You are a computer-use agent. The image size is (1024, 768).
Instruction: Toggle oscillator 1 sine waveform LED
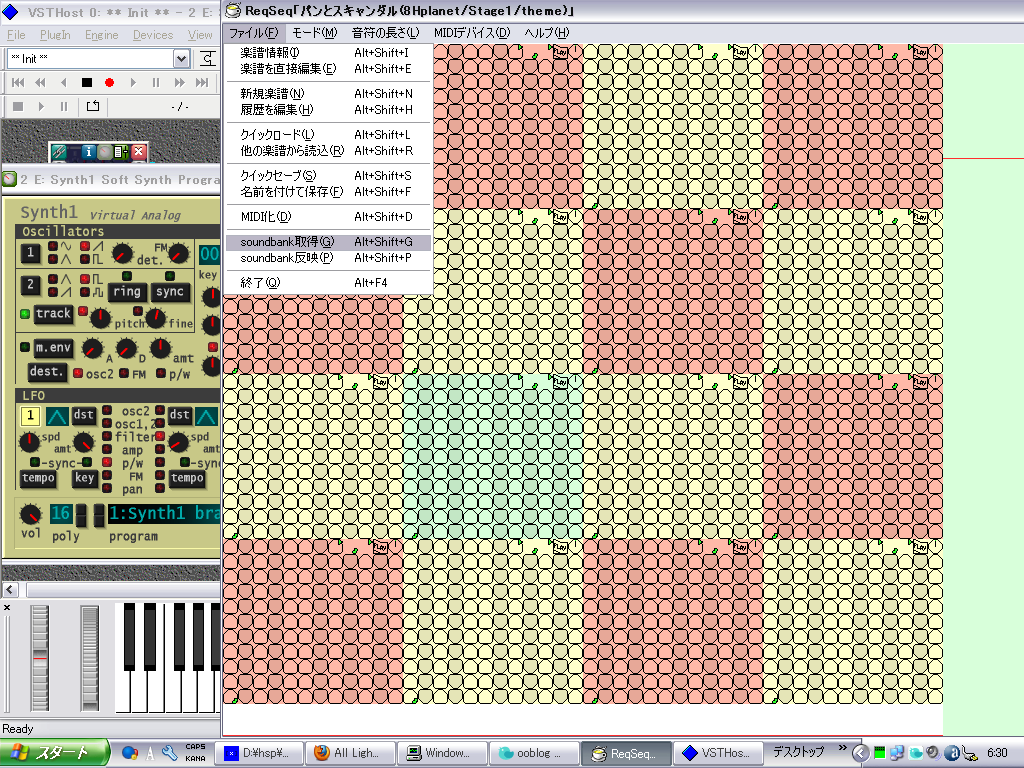53,246
